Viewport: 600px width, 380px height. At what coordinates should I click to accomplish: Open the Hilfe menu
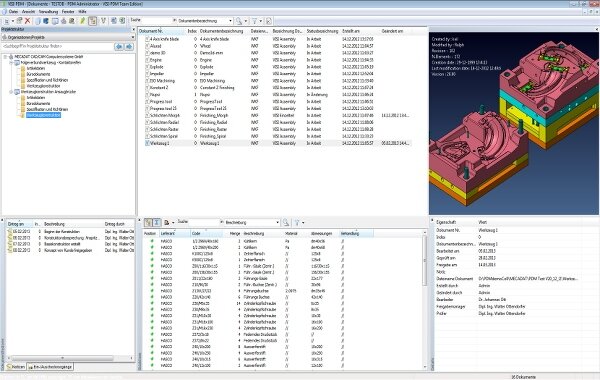click(82, 12)
